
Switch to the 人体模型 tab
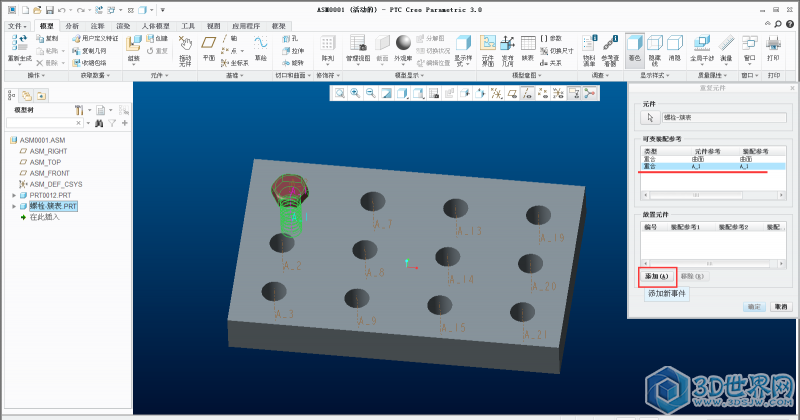[156, 26]
